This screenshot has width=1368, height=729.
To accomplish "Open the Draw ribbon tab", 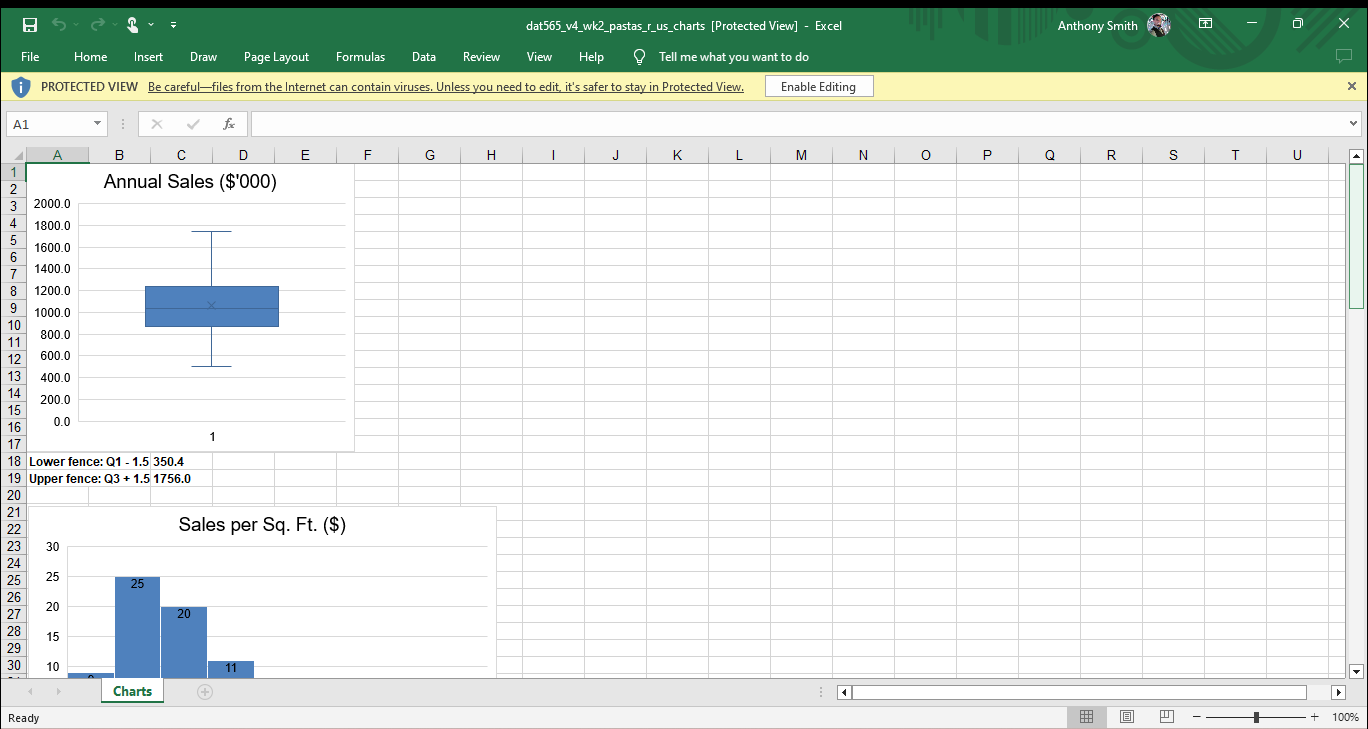I will 203,57.
